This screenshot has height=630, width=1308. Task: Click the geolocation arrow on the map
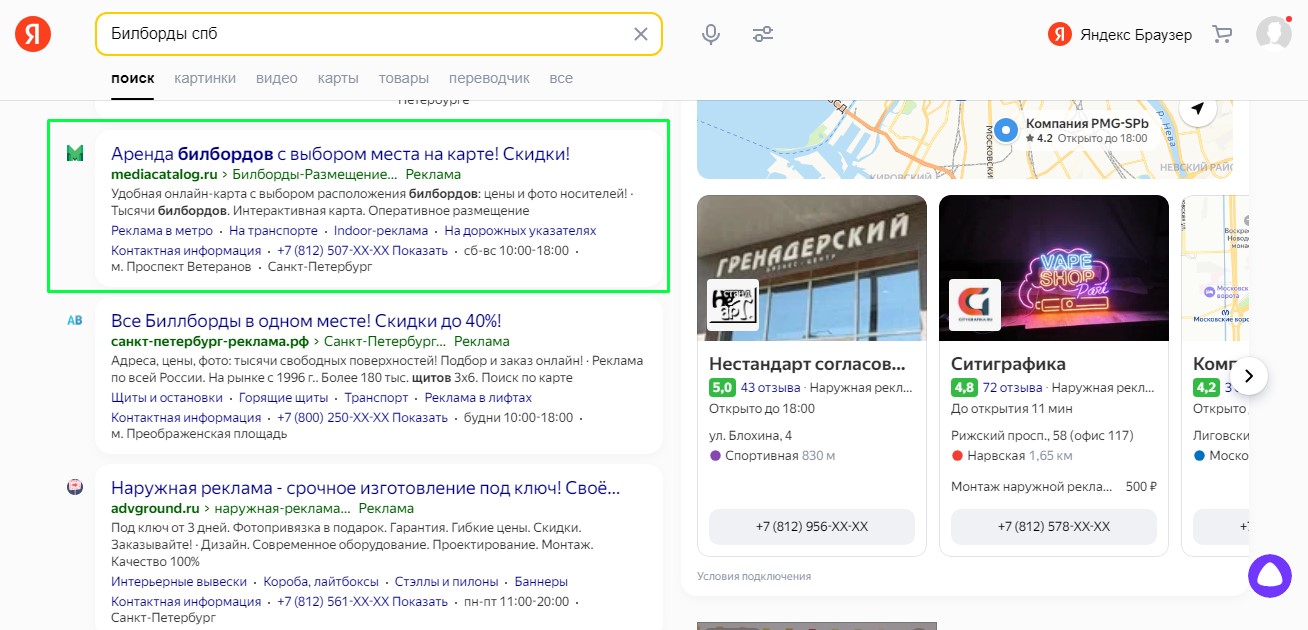[1197, 108]
